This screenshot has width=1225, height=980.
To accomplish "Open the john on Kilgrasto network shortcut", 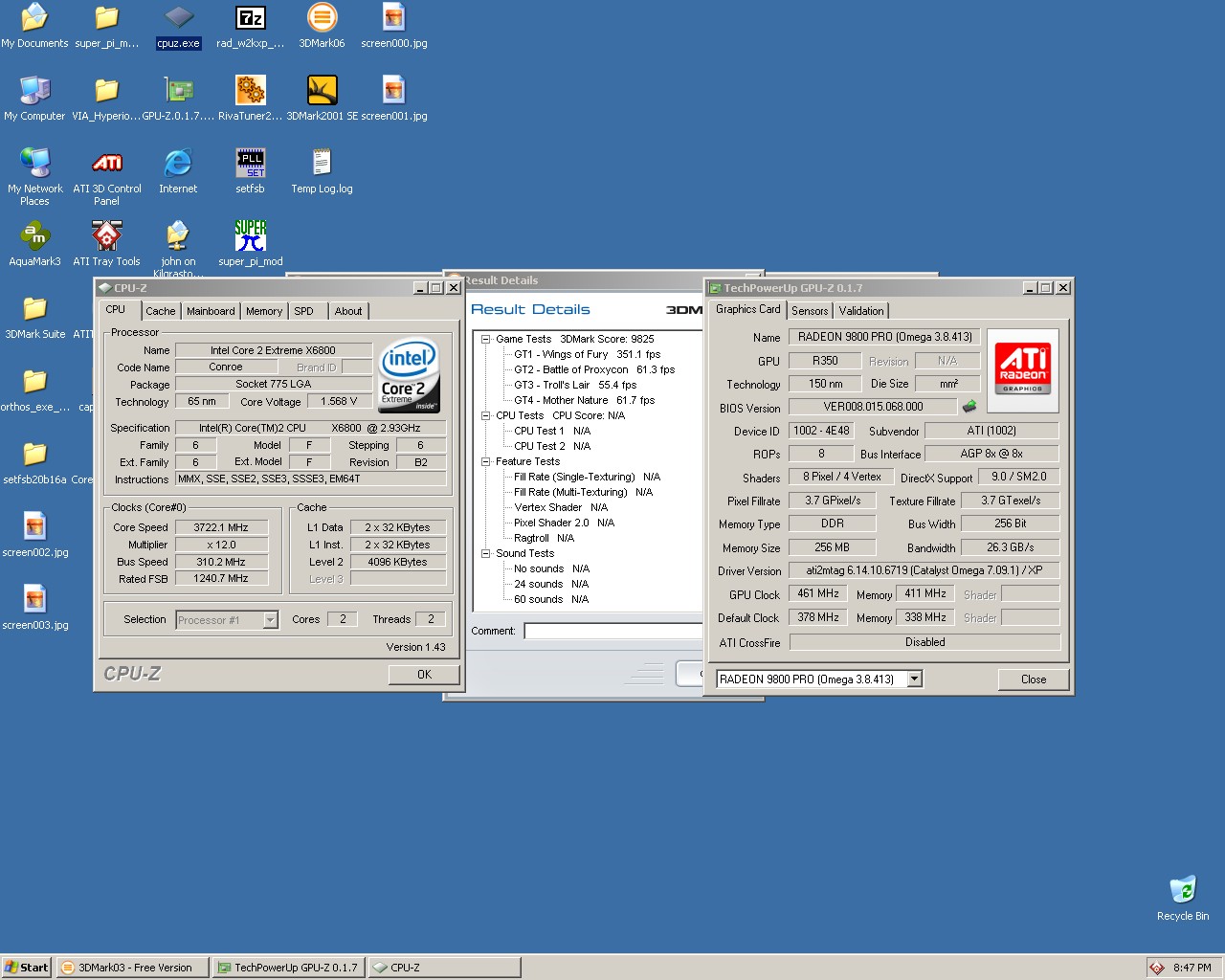I will 178,249.
